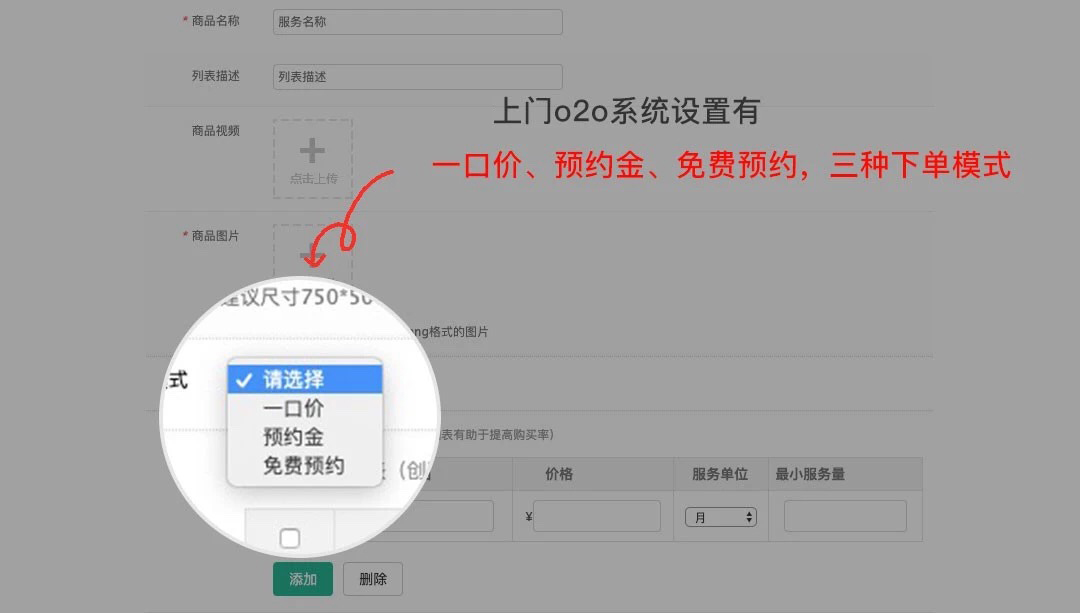The width and height of the screenshot is (1080, 613).
Task: Select the 免费预约 option
Action: [304, 465]
